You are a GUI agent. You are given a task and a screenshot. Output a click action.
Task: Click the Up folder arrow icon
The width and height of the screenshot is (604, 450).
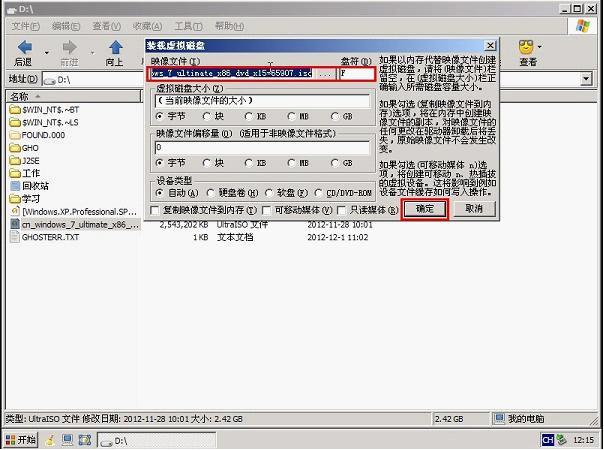(x=116, y=48)
